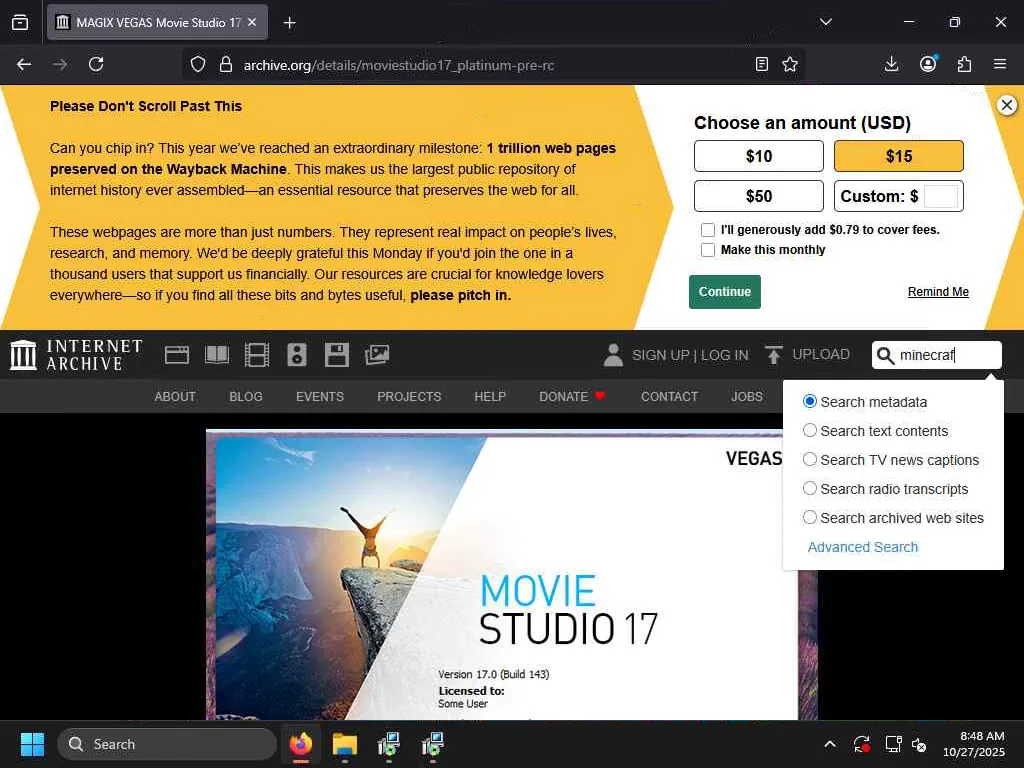Click the SIGN UP | LOG IN link

coord(690,355)
